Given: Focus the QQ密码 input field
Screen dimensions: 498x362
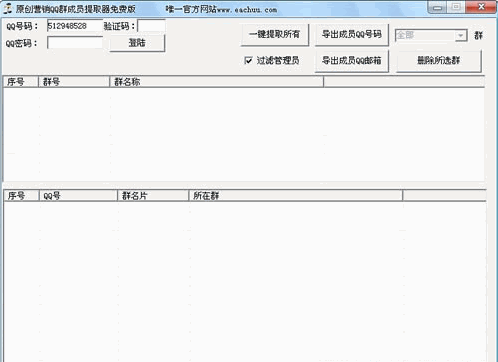Looking at the screenshot, I should click(x=75, y=43).
